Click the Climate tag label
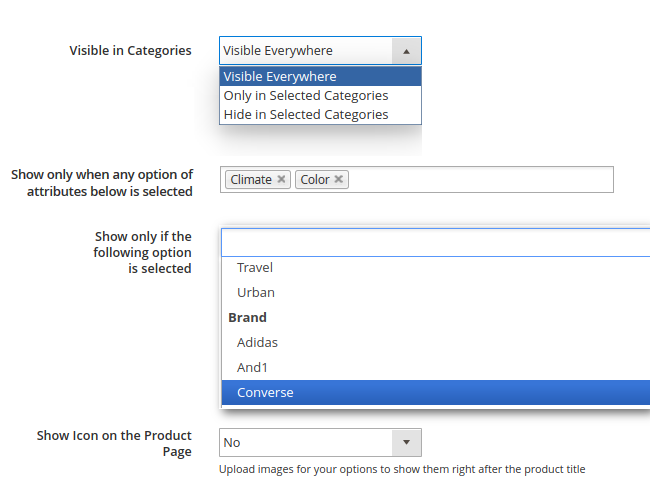 [251, 180]
